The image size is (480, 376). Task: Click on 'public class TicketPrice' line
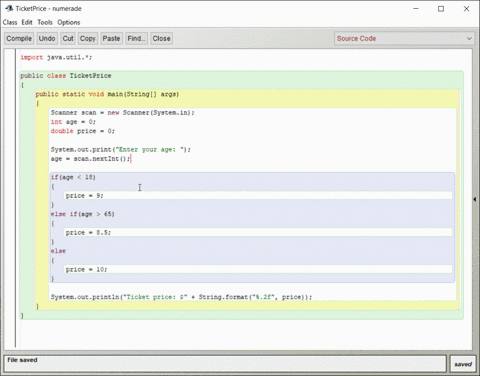66,76
